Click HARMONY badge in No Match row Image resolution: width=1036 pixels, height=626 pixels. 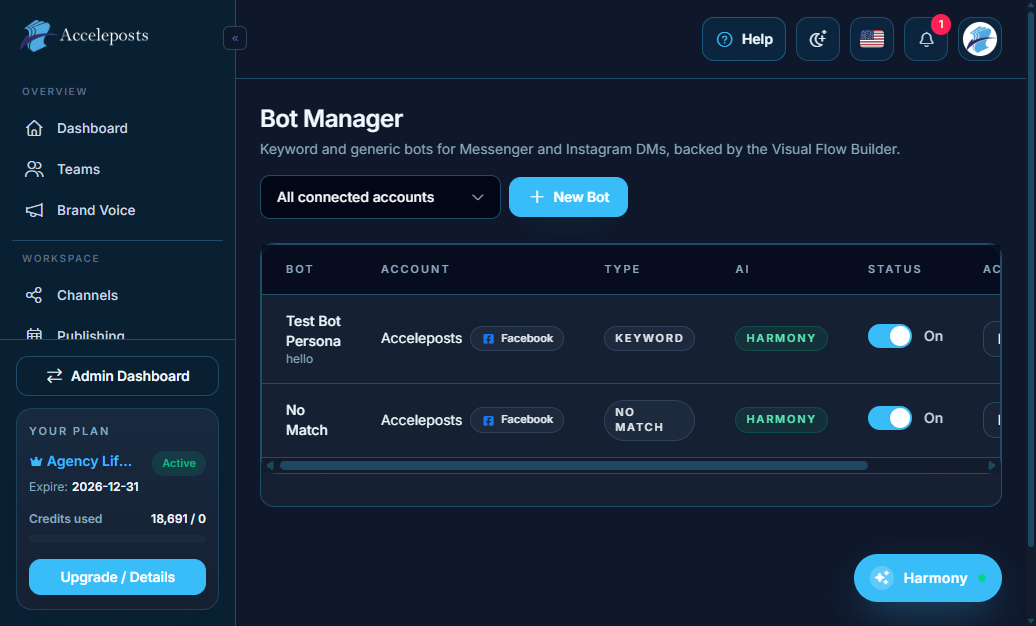pyautogui.click(x=781, y=420)
